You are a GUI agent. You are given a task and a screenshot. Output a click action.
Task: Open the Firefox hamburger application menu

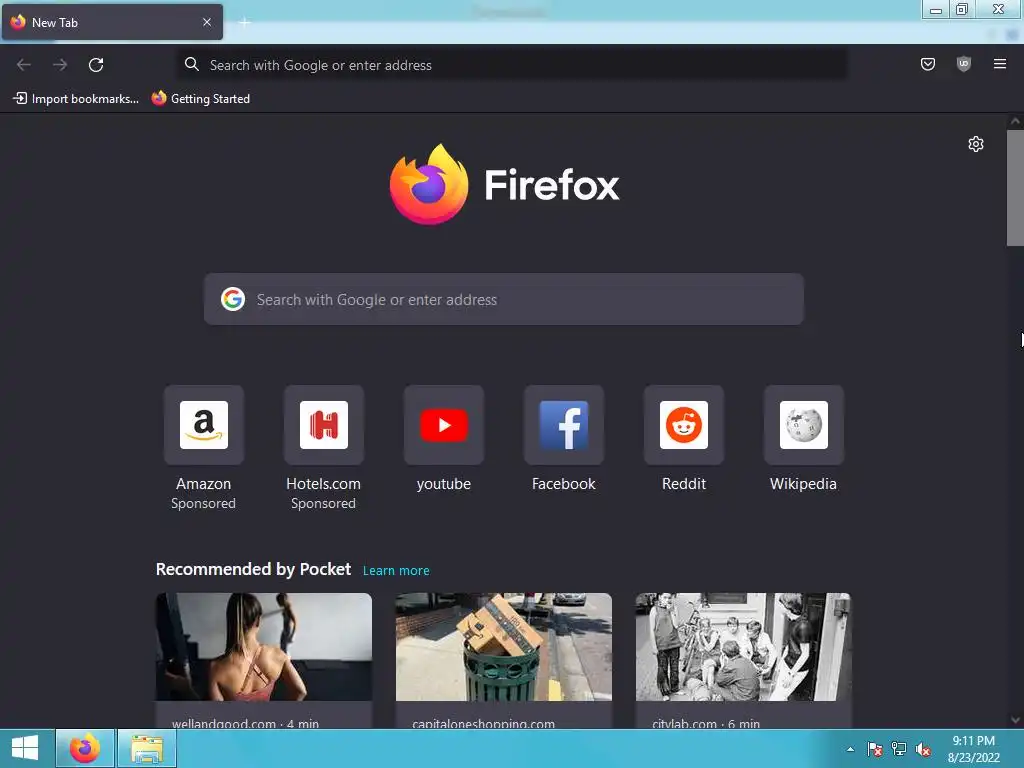point(999,64)
